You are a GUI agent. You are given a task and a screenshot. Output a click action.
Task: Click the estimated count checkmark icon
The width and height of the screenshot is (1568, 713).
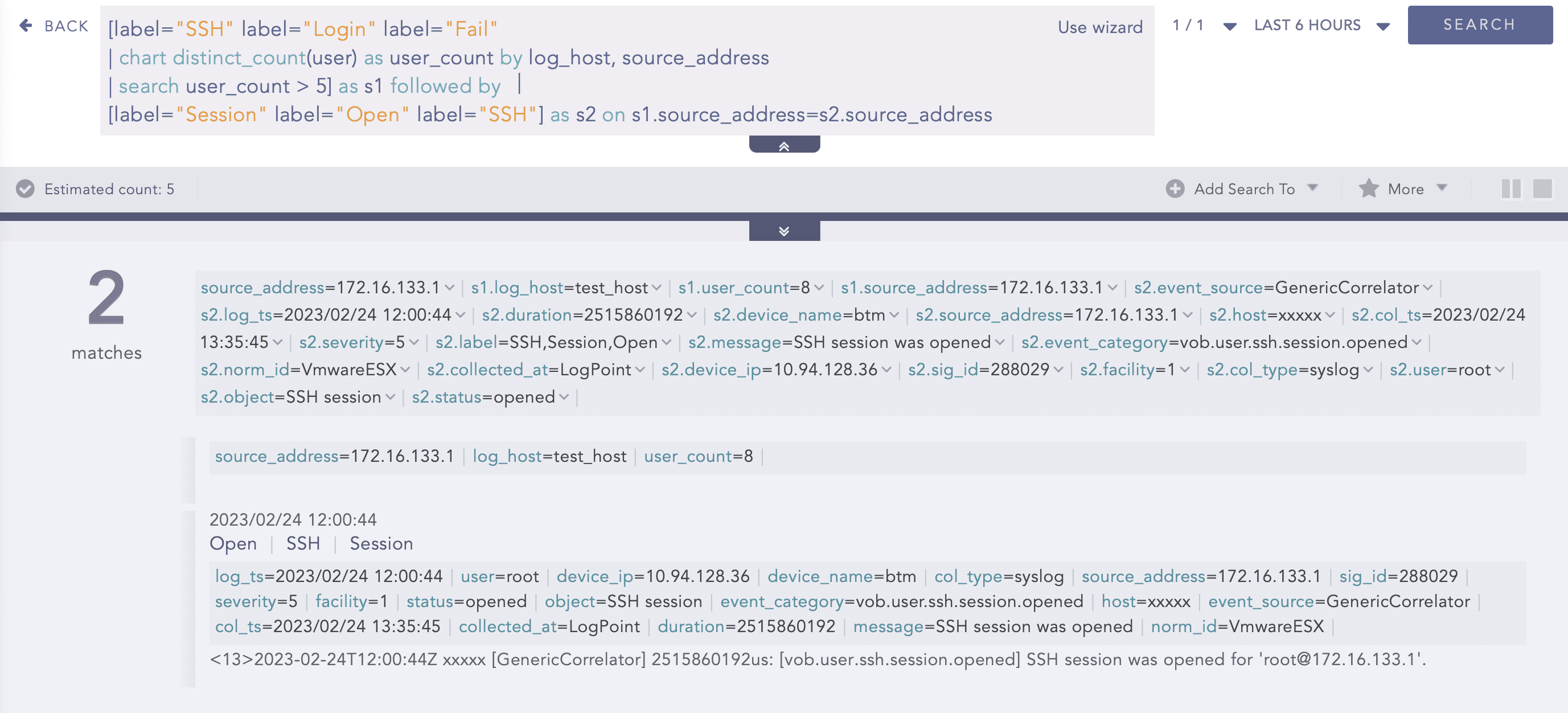(x=25, y=189)
